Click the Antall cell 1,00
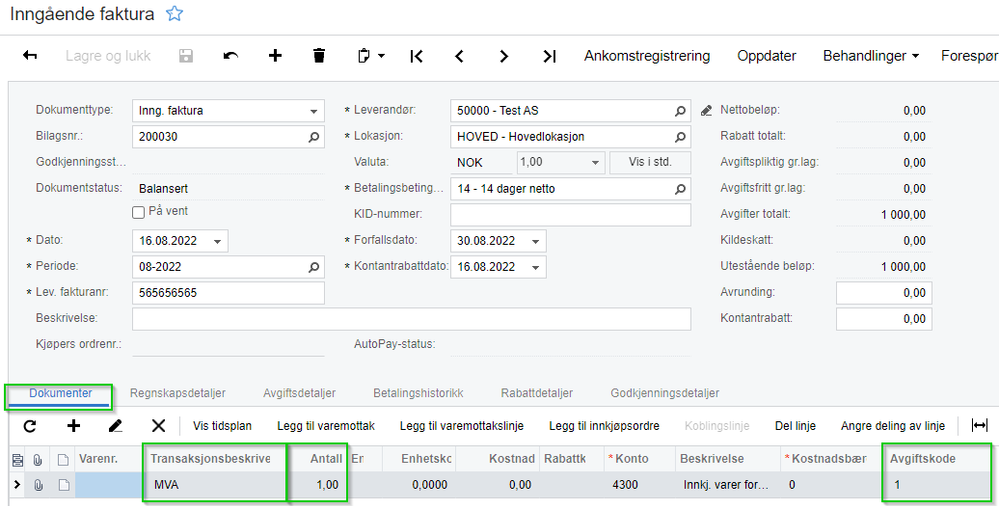 click(x=317, y=485)
